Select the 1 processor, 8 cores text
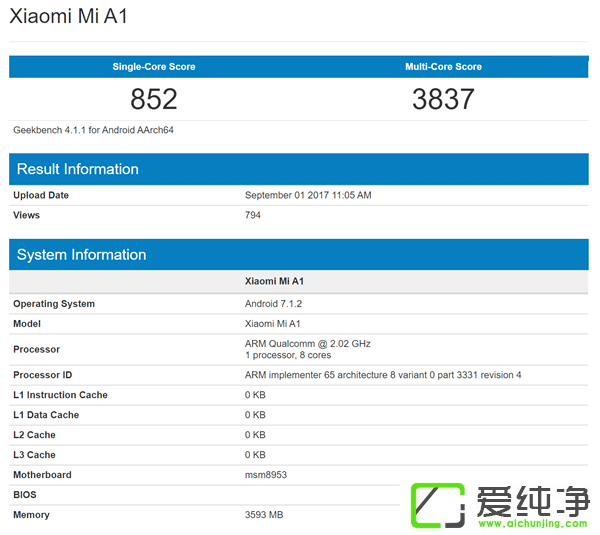 point(288,355)
